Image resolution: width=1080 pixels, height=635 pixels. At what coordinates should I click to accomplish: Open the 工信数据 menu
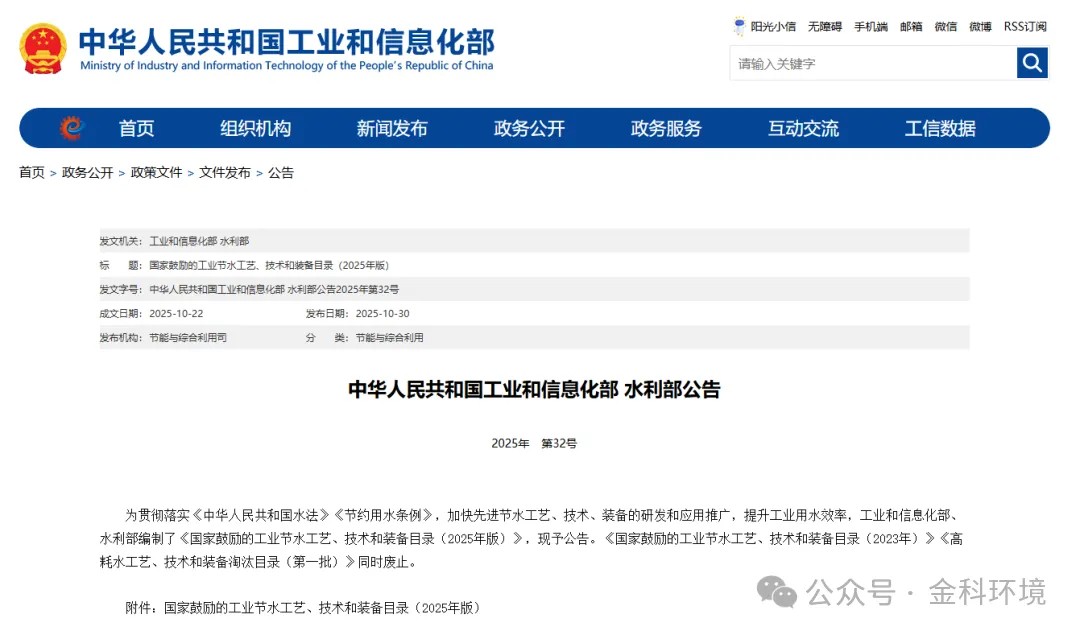(940, 128)
